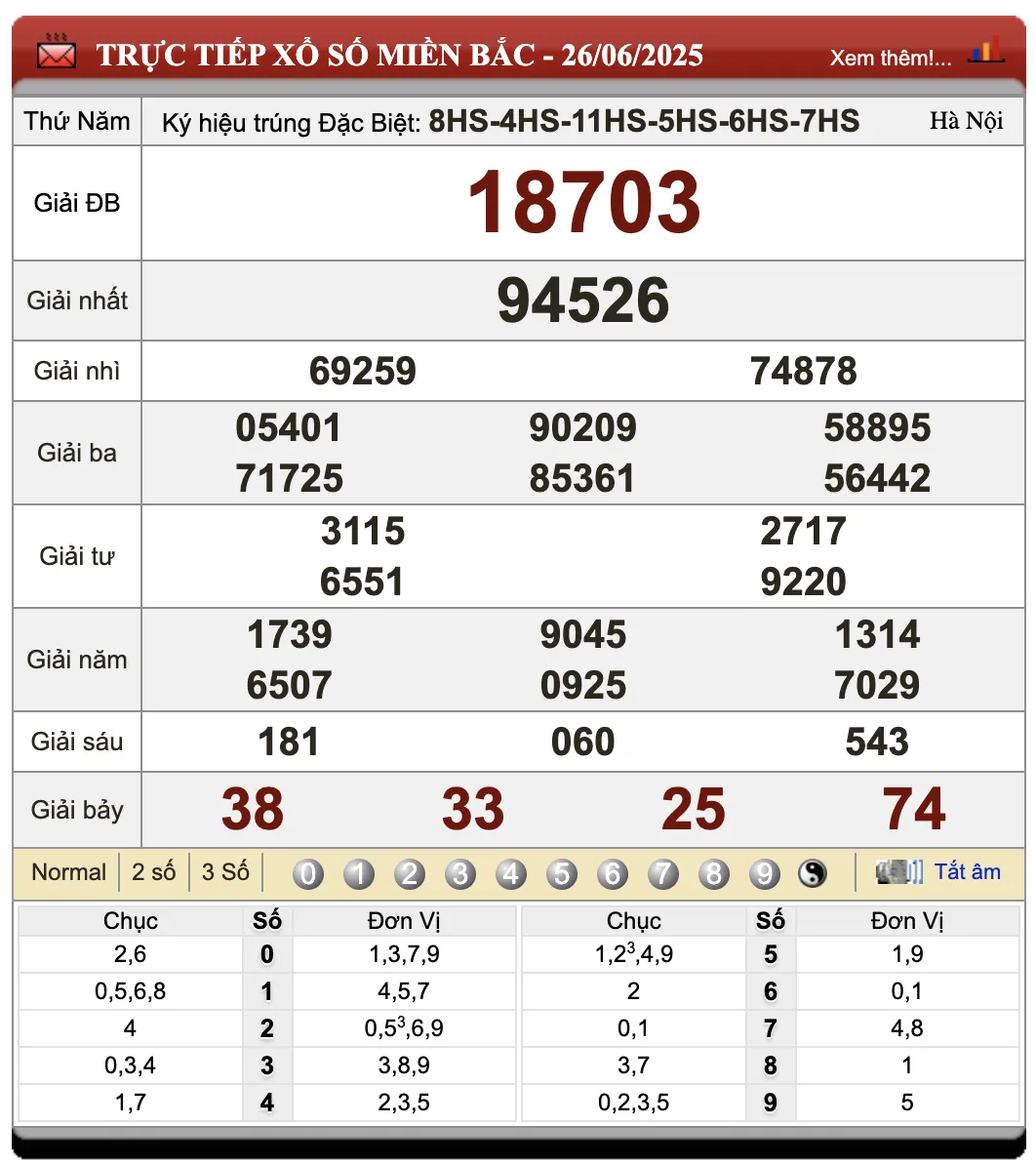The height and width of the screenshot is (1165, 1036).
Task: Switch to the Normal display mode
Action: coord(68,871)
